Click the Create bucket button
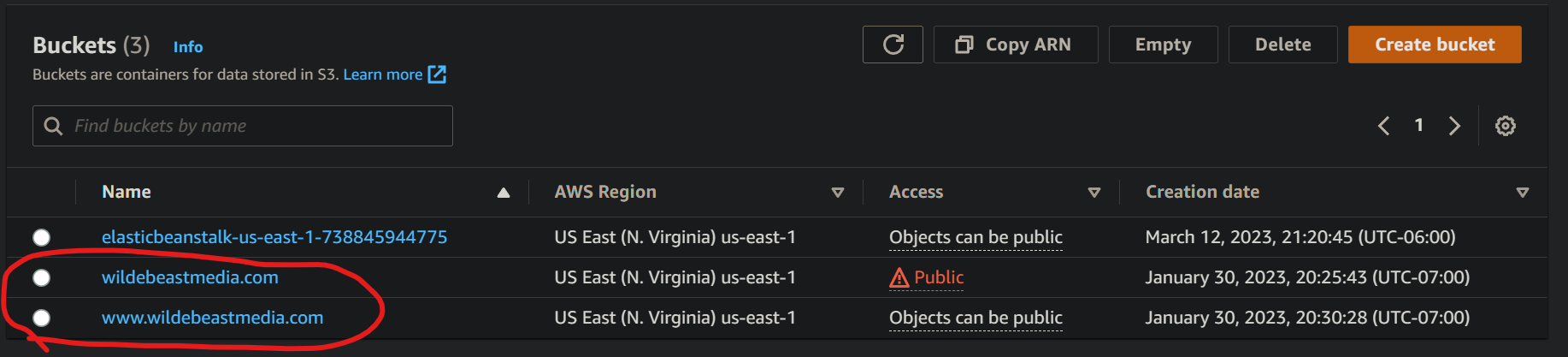The image size is (1568, 357). tap(1434, 45)
